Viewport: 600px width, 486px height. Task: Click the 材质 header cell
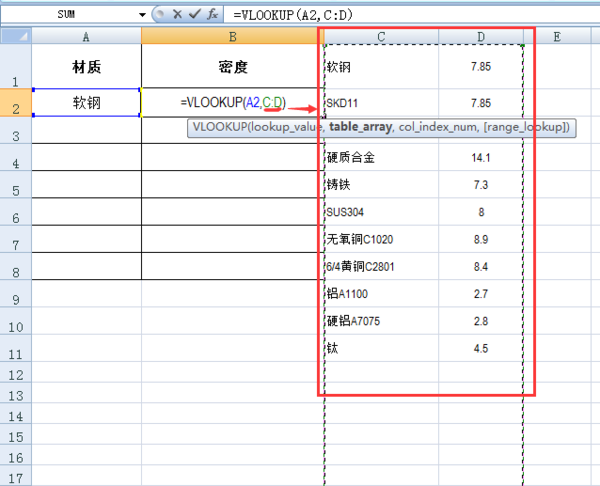[x=86, y=67]
